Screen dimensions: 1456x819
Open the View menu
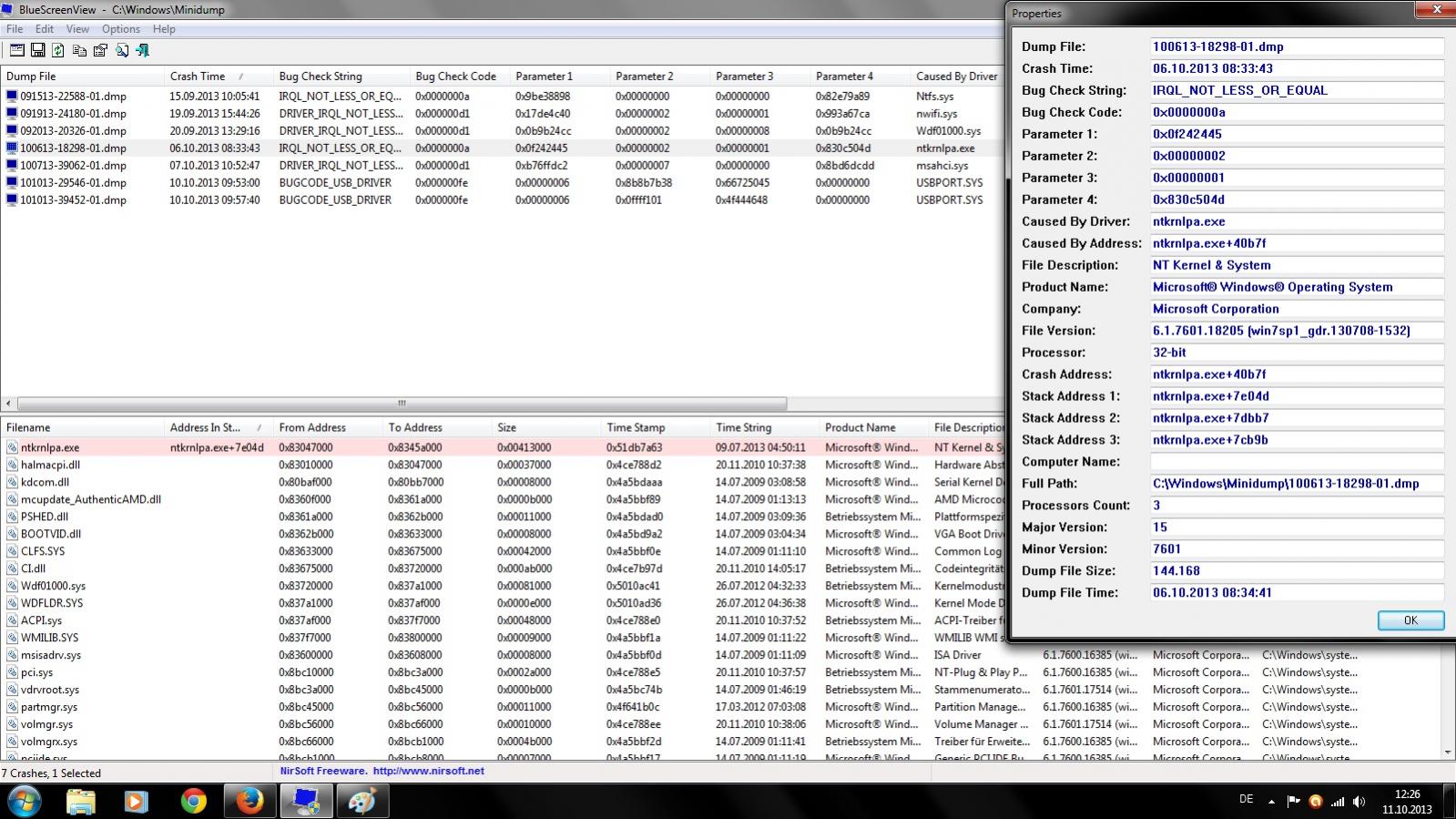point(77,29)
